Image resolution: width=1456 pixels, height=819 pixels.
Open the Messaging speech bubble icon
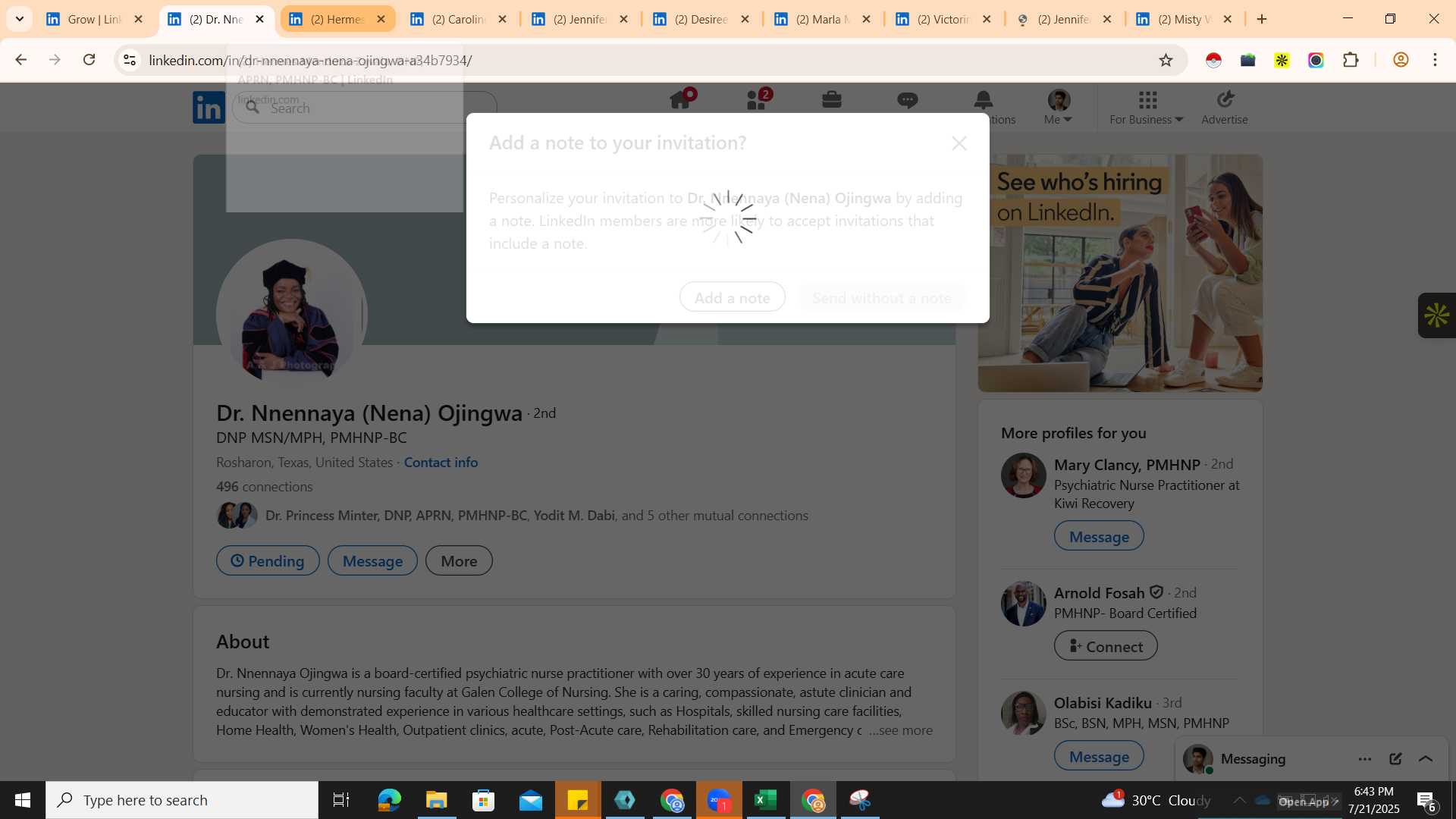908,100
